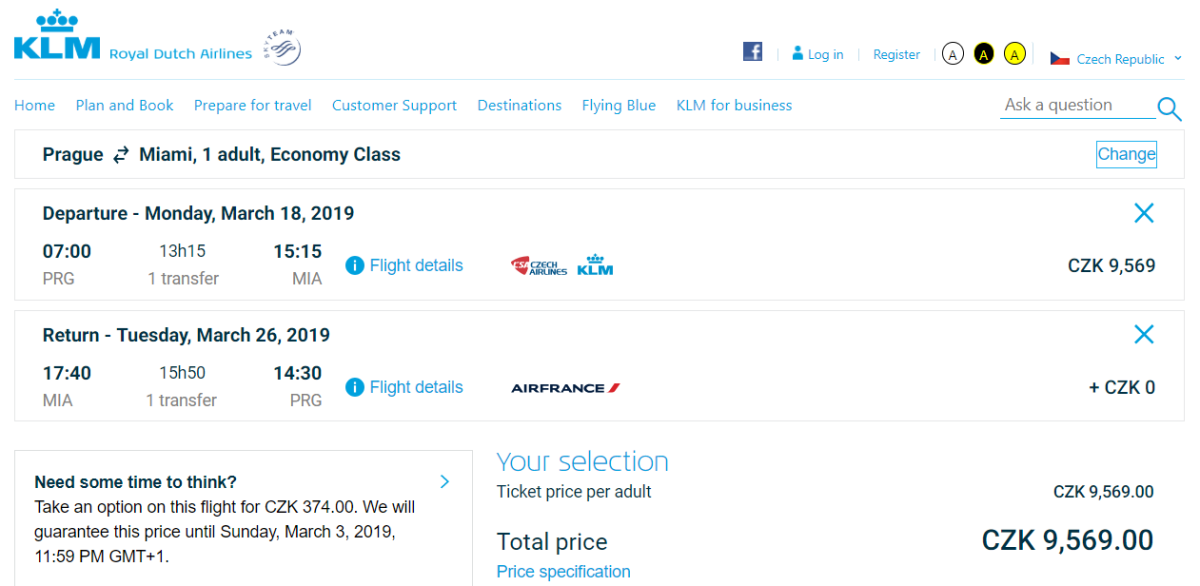
Task: Open the Flying Blue menu item
Action: click(618, 105)
